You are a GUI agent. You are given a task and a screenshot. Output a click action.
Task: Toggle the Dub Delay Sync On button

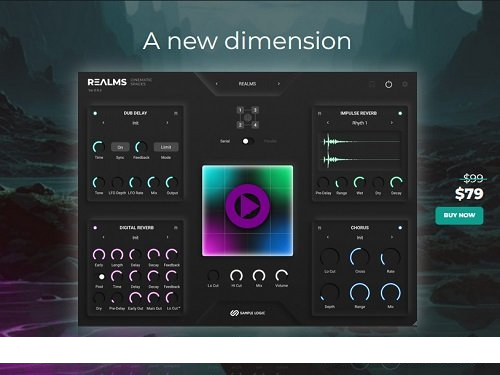pyautogui.click(x=120, y=147)
